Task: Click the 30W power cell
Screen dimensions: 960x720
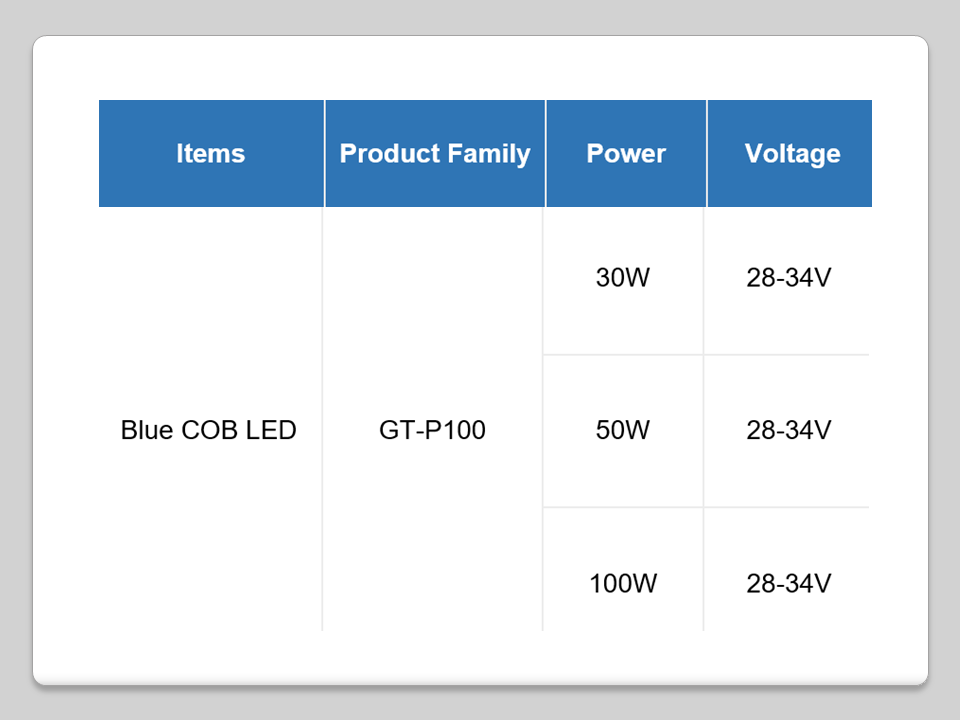Action: point(623,278)
